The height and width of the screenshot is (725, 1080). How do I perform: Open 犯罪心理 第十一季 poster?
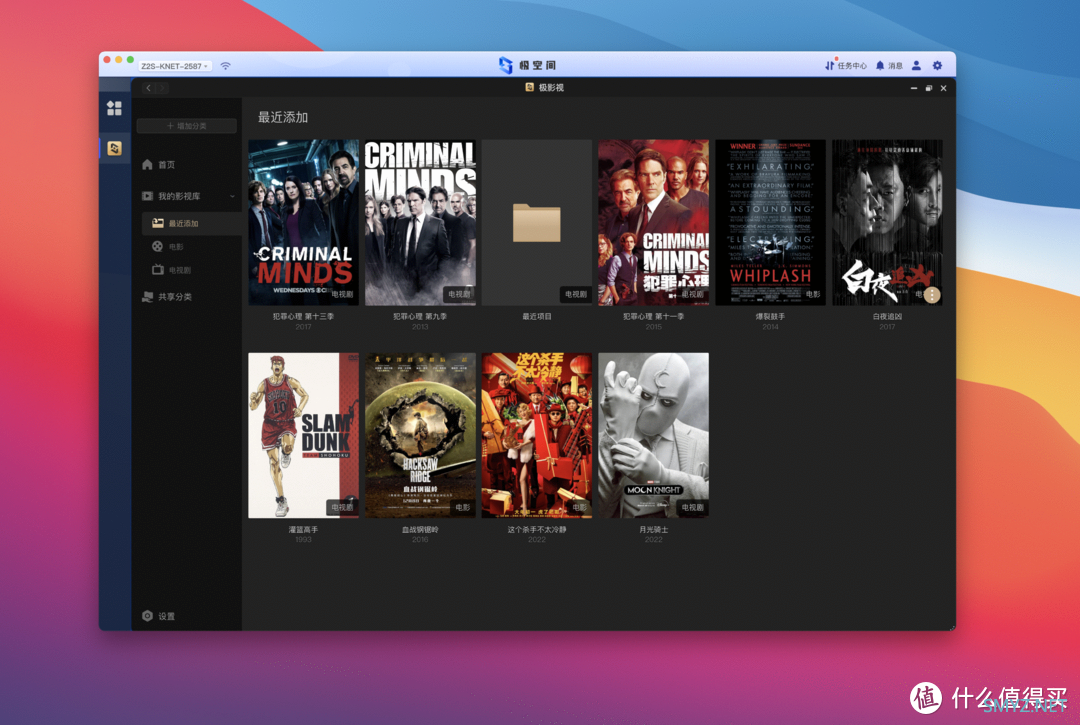(x=654, y=222)
